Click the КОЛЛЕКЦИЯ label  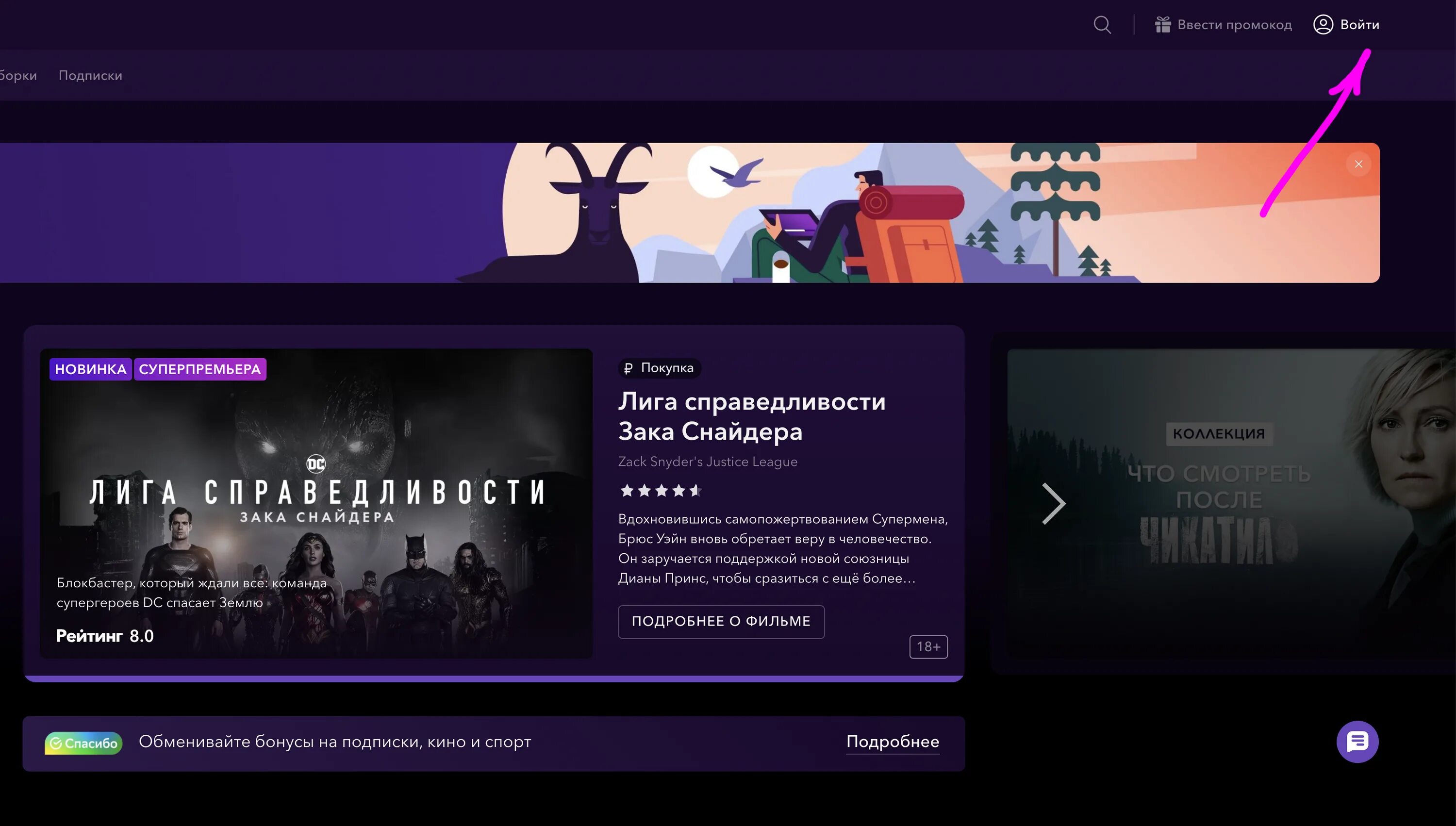point(1219,434)
